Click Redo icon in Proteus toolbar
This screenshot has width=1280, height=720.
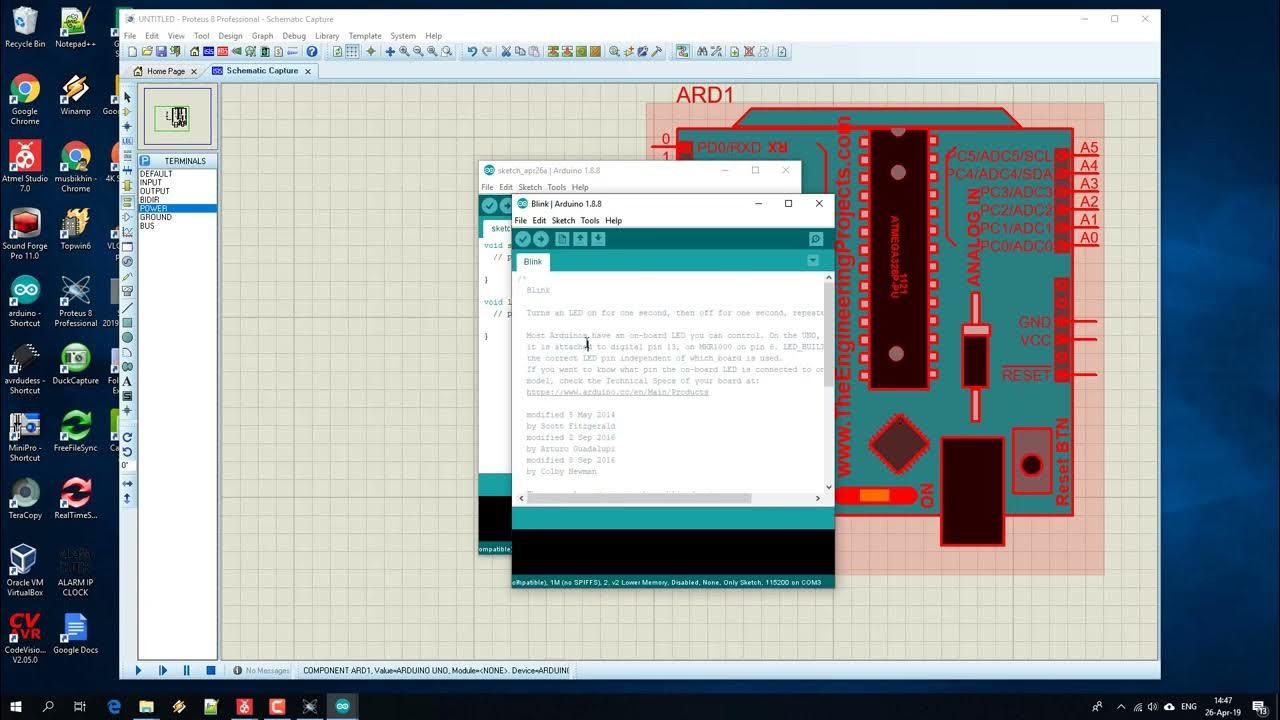point(487,51)
